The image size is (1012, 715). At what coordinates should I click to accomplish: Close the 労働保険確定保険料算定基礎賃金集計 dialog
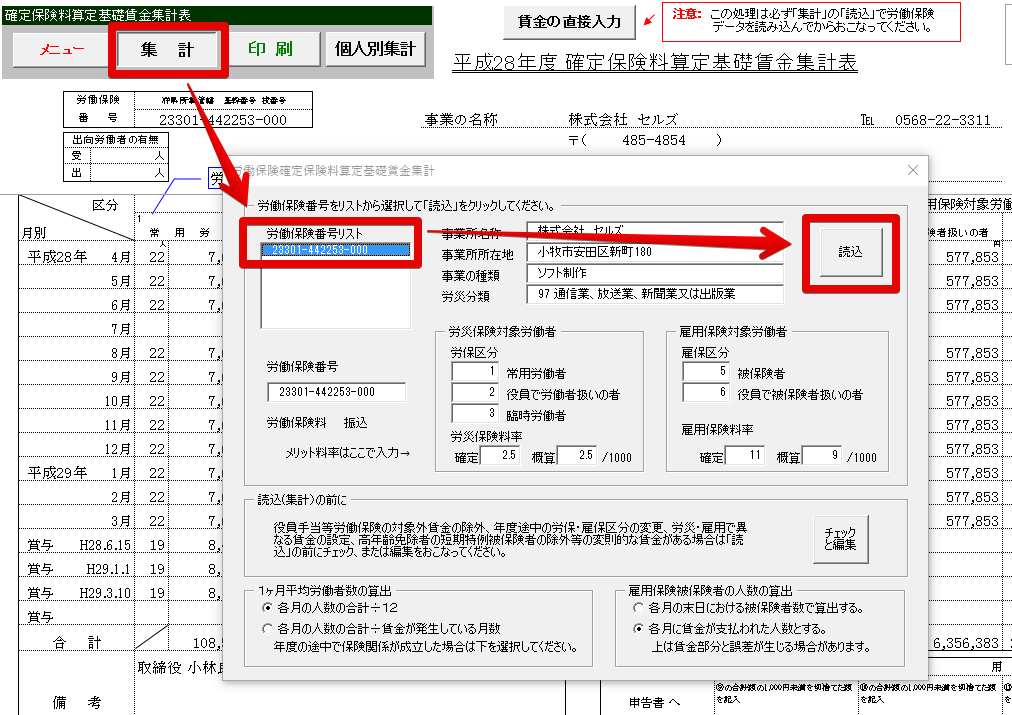click(913, 170)
